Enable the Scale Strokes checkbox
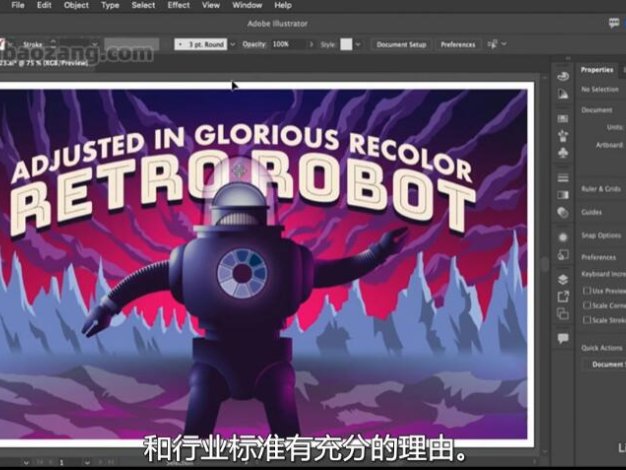This screenshot has width=626, height=470. (586, 320)
